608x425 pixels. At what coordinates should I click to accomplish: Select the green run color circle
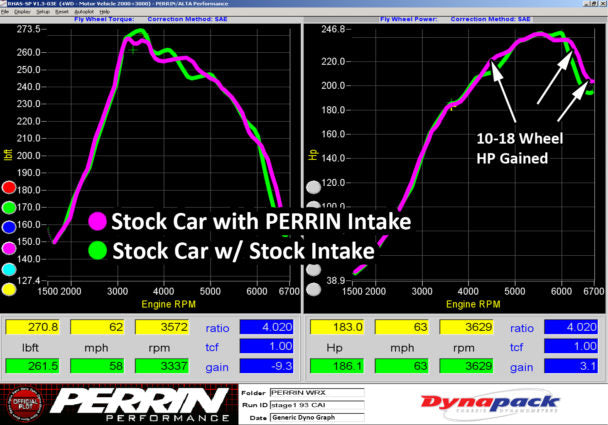point(9,207)
